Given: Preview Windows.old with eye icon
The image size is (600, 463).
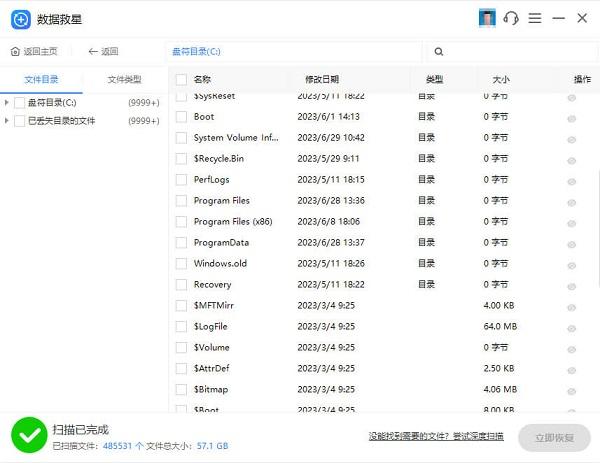Looking at the screenshot, I should point(572,266).
